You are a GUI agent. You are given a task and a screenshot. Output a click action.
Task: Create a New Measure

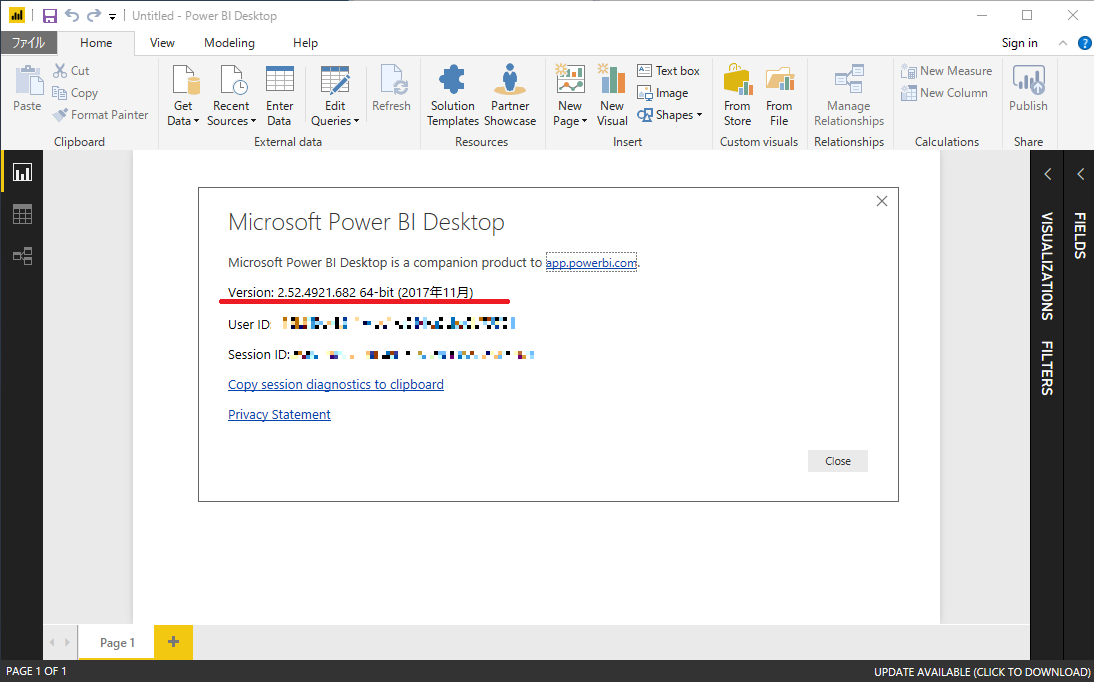click(x=946, y=71)
